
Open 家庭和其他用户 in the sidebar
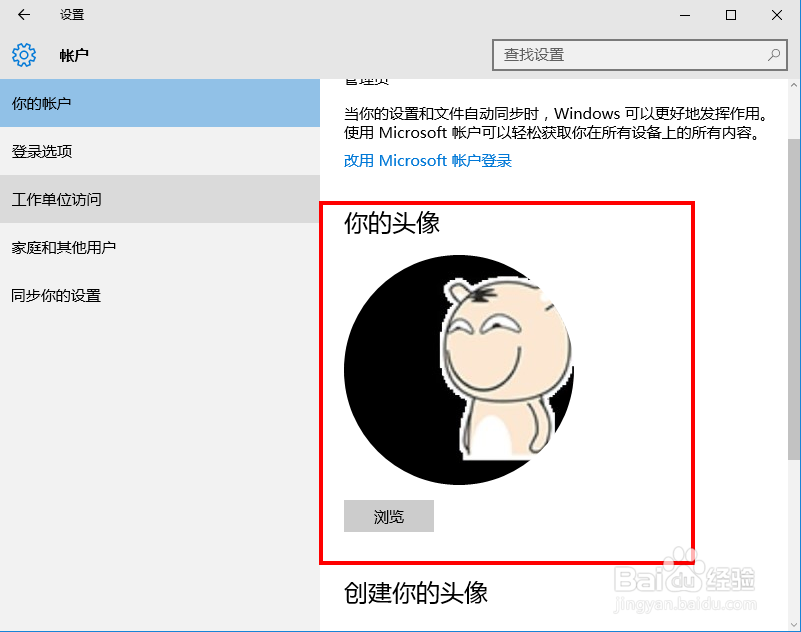pyautogui.click(x=160, y=247)
